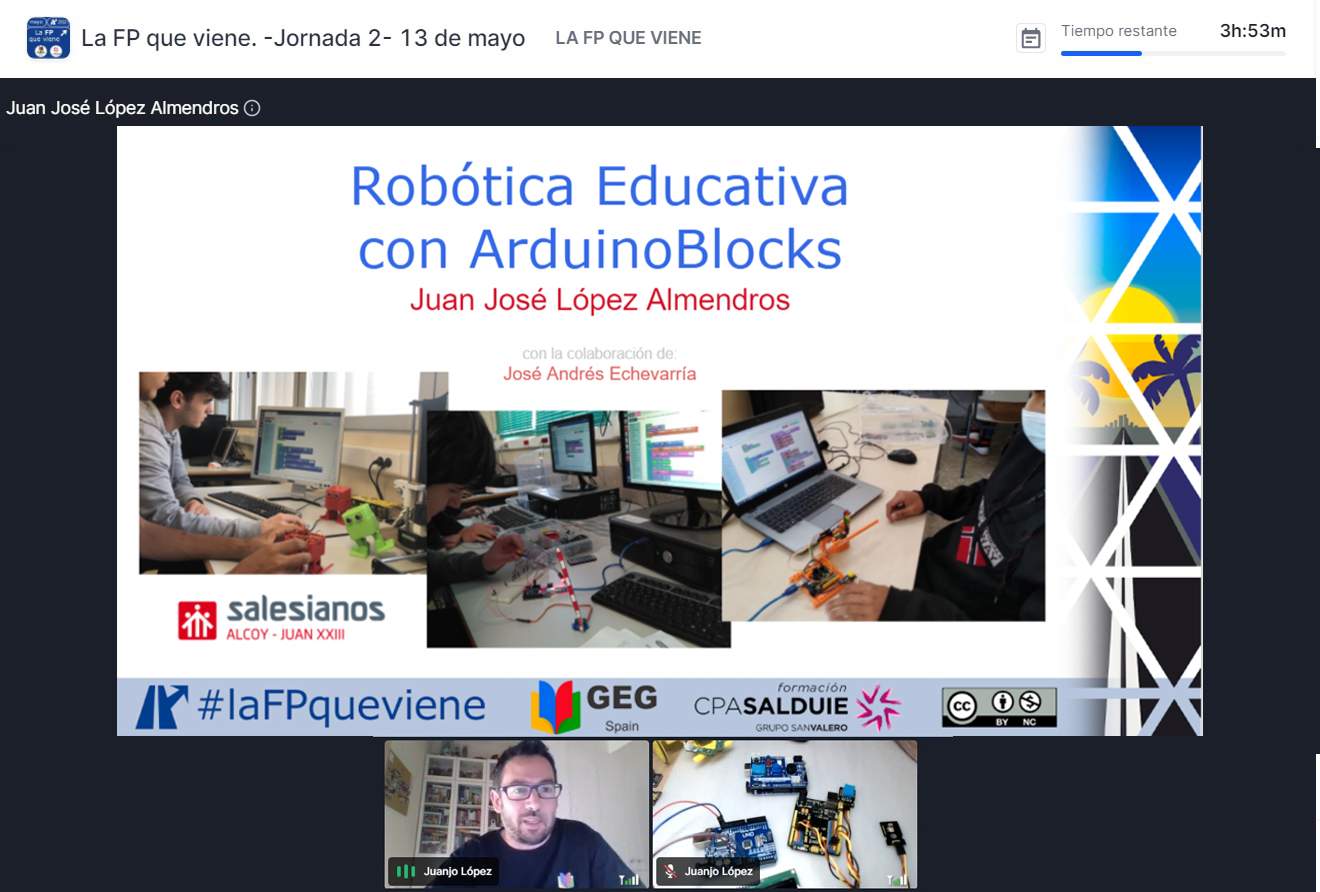
Task: Click the LA FP QUE VIENE organizer label
Action: [628, 39]
